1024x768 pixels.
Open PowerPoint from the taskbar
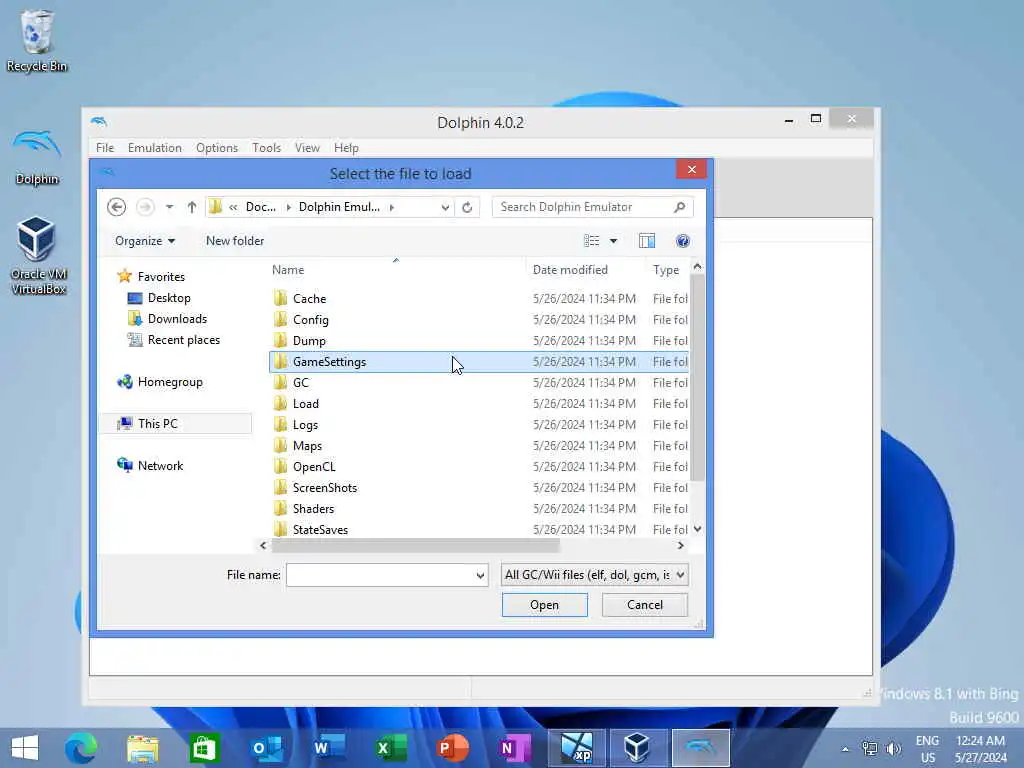tap(453, 748)
